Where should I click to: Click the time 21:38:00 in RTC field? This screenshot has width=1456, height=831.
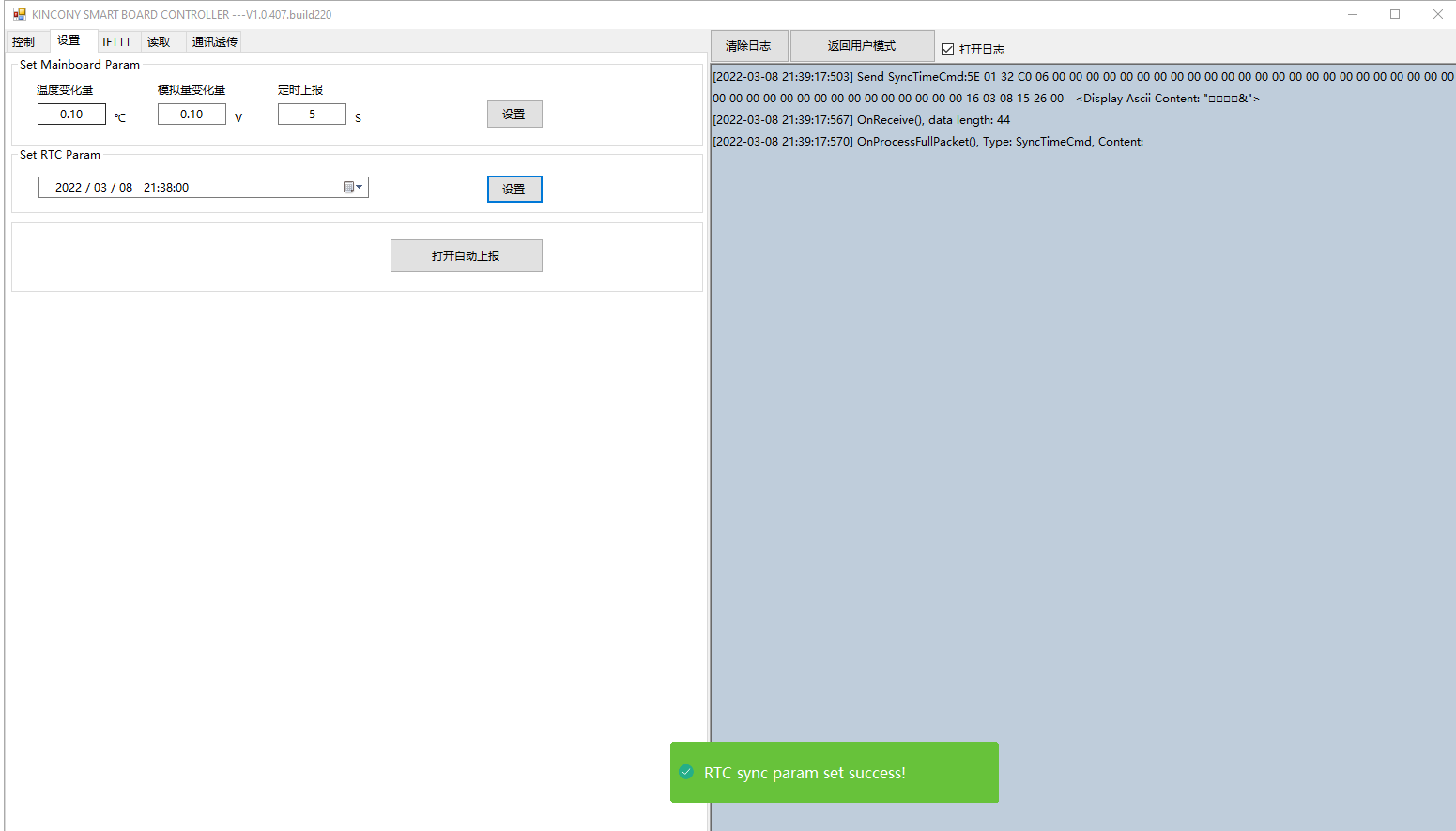(x=166, y=188)
